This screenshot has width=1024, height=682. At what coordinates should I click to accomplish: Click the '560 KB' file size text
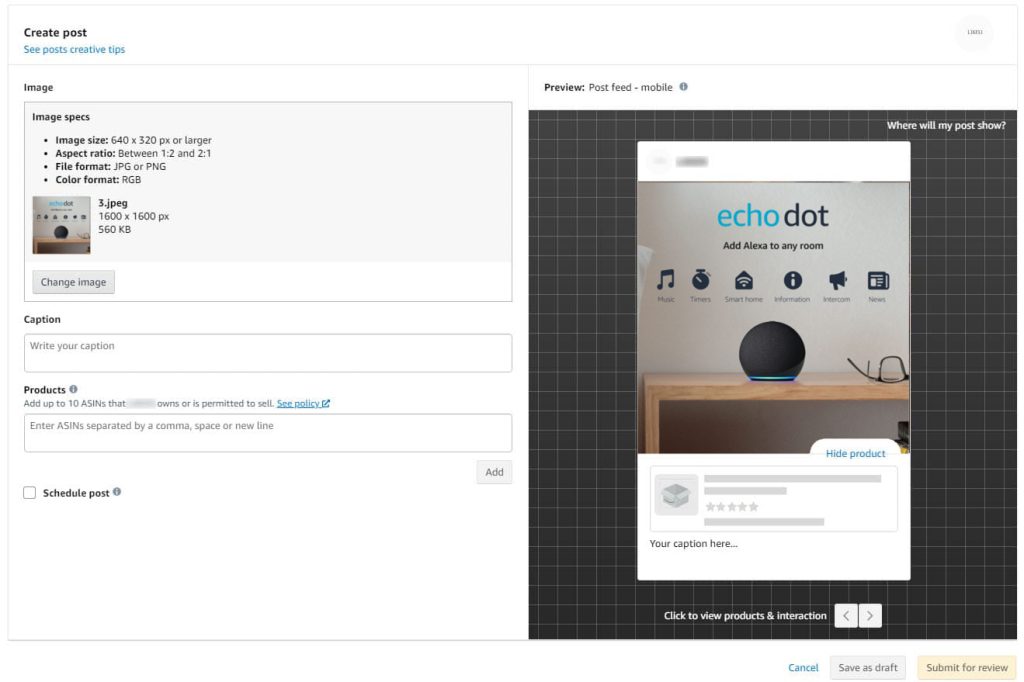tap(114, 229)
